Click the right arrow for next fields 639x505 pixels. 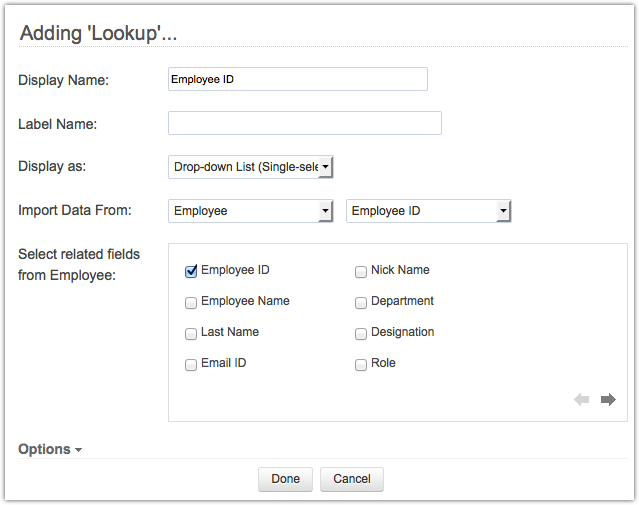tap(608, 400)
